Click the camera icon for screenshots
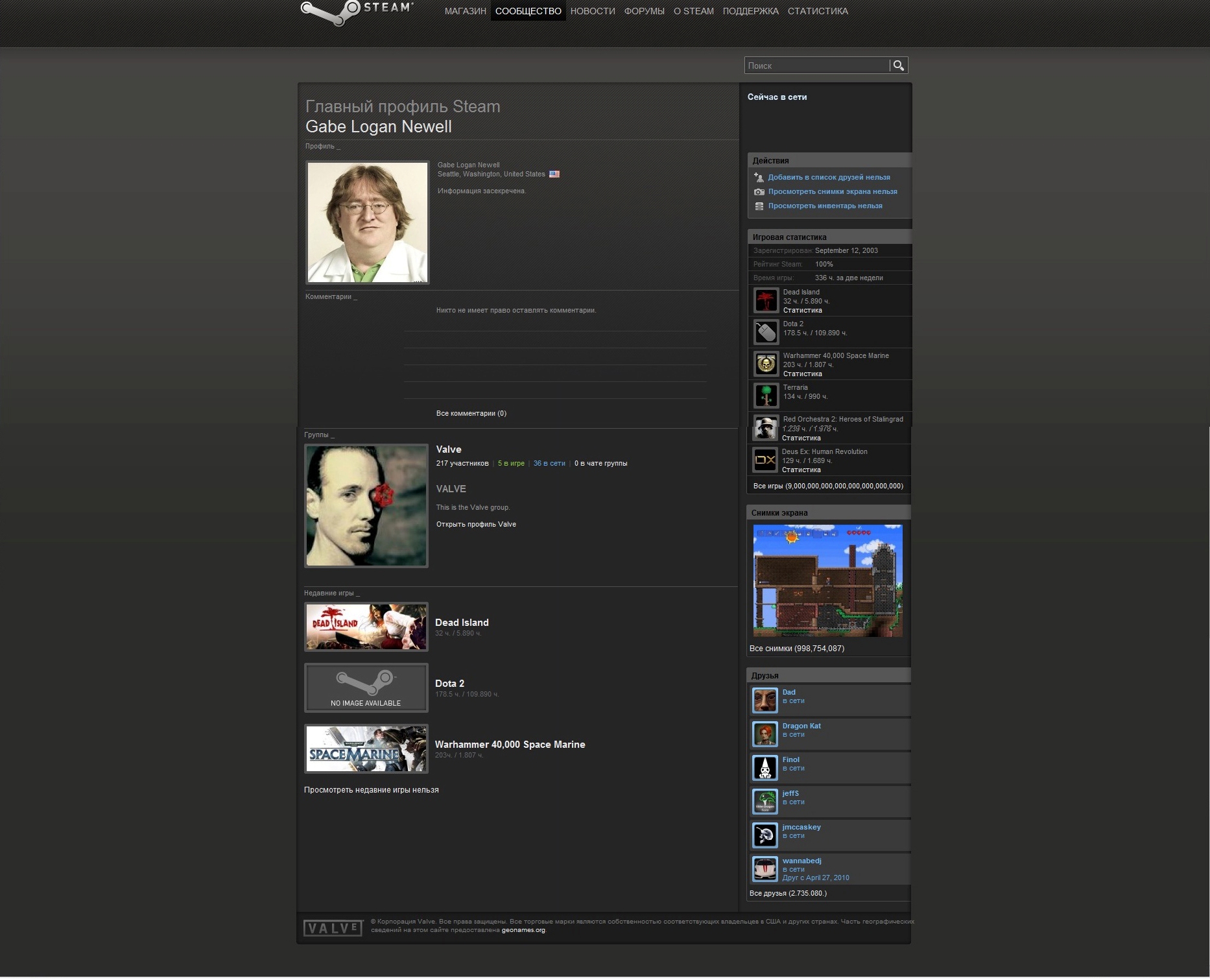The width and height of the screenshot is (1210, 980). coord(759,191)
